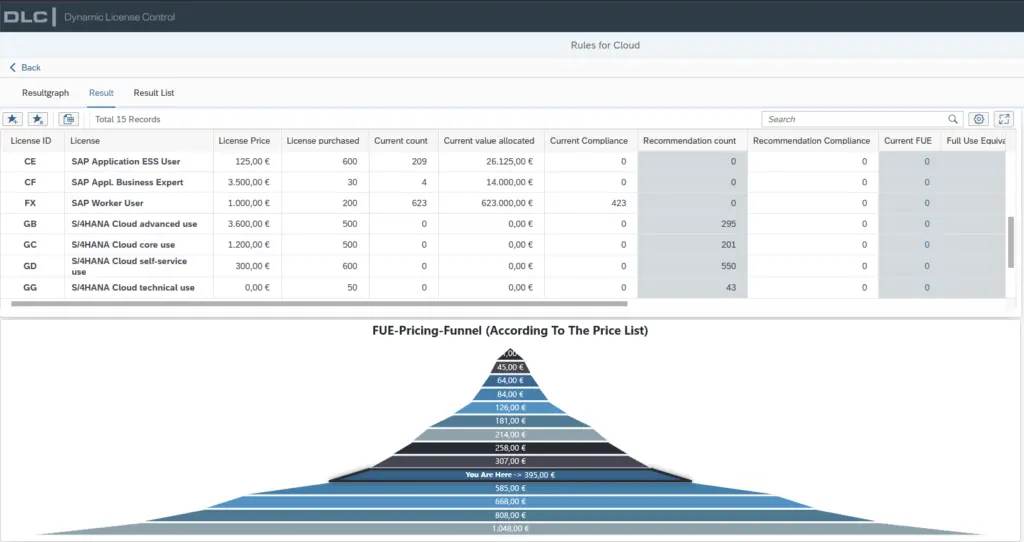Image resolution: width=1024 pixels, height=542 pixels.
Task: Click the vertical table scrollbar handle
Action: click(x=1011, y=242)
